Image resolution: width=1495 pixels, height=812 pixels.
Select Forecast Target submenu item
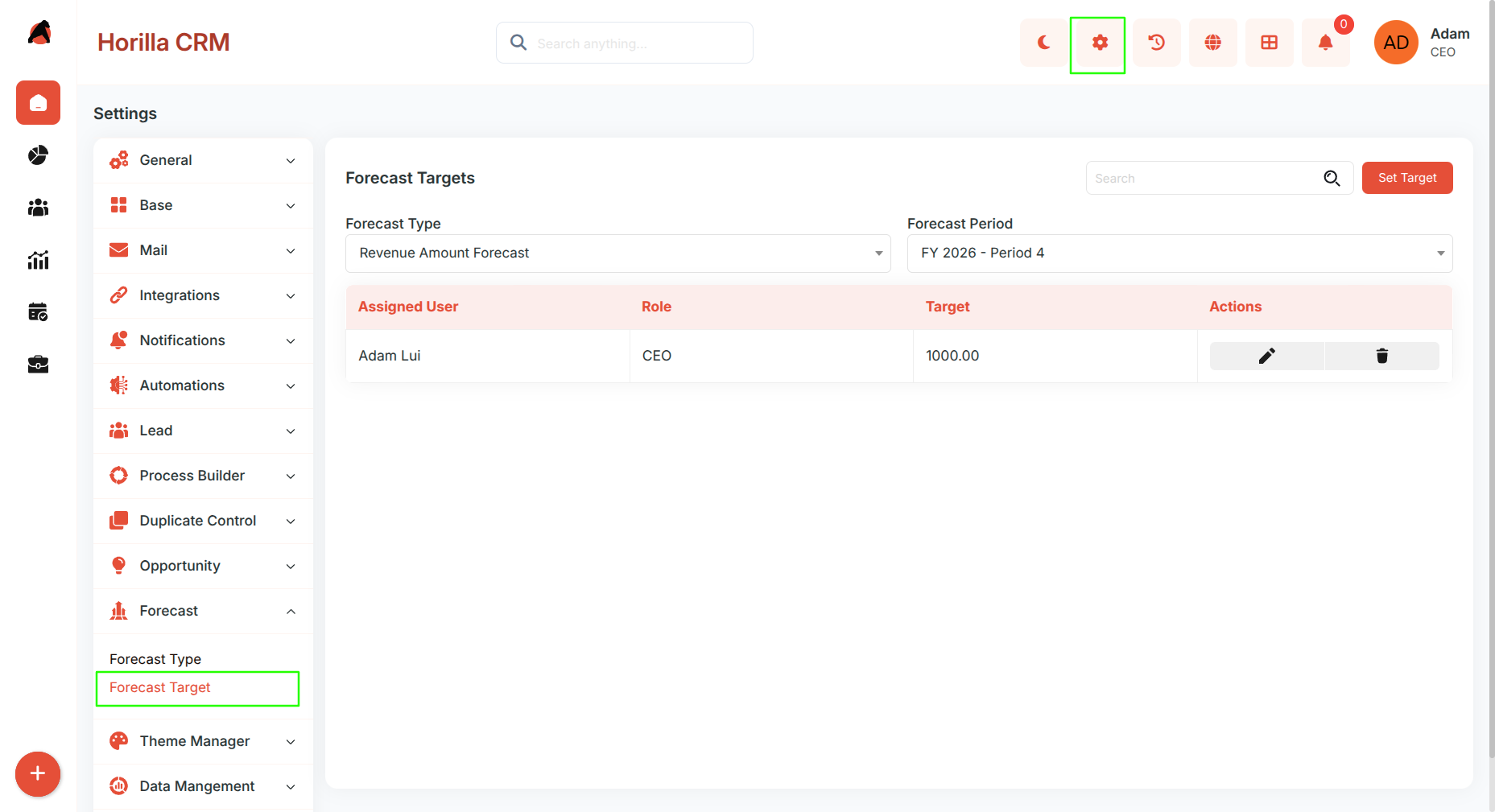tap(160, 687)
